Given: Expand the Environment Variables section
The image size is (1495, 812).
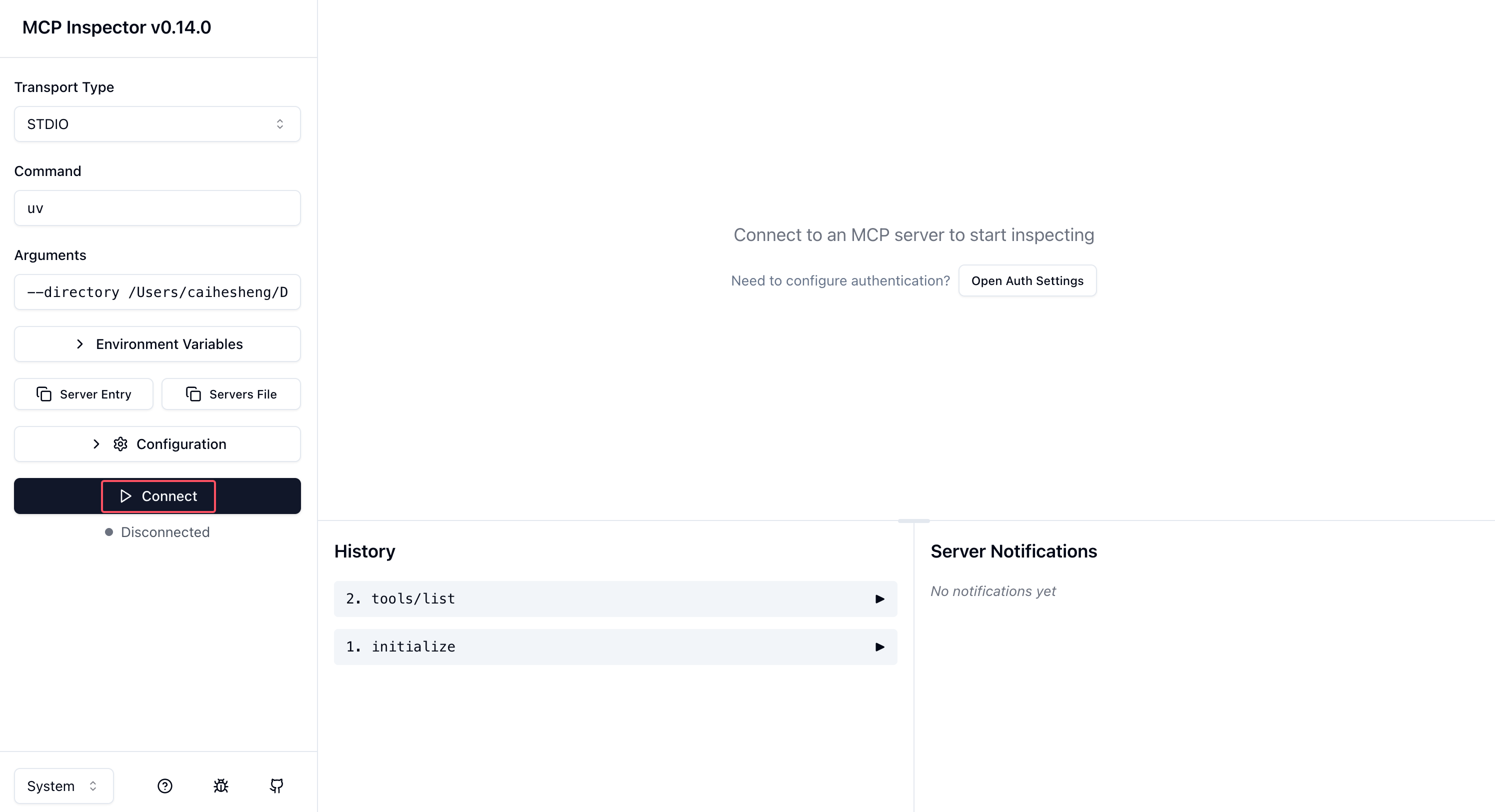Looking at the screenshot, I should 157,344.
